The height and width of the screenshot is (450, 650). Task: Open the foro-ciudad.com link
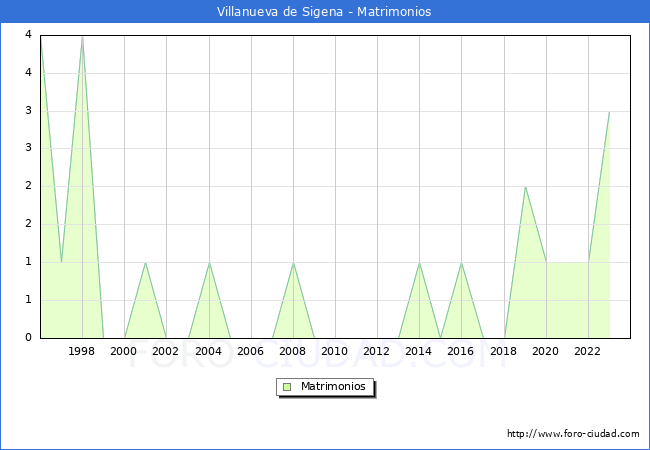[573, 434]
